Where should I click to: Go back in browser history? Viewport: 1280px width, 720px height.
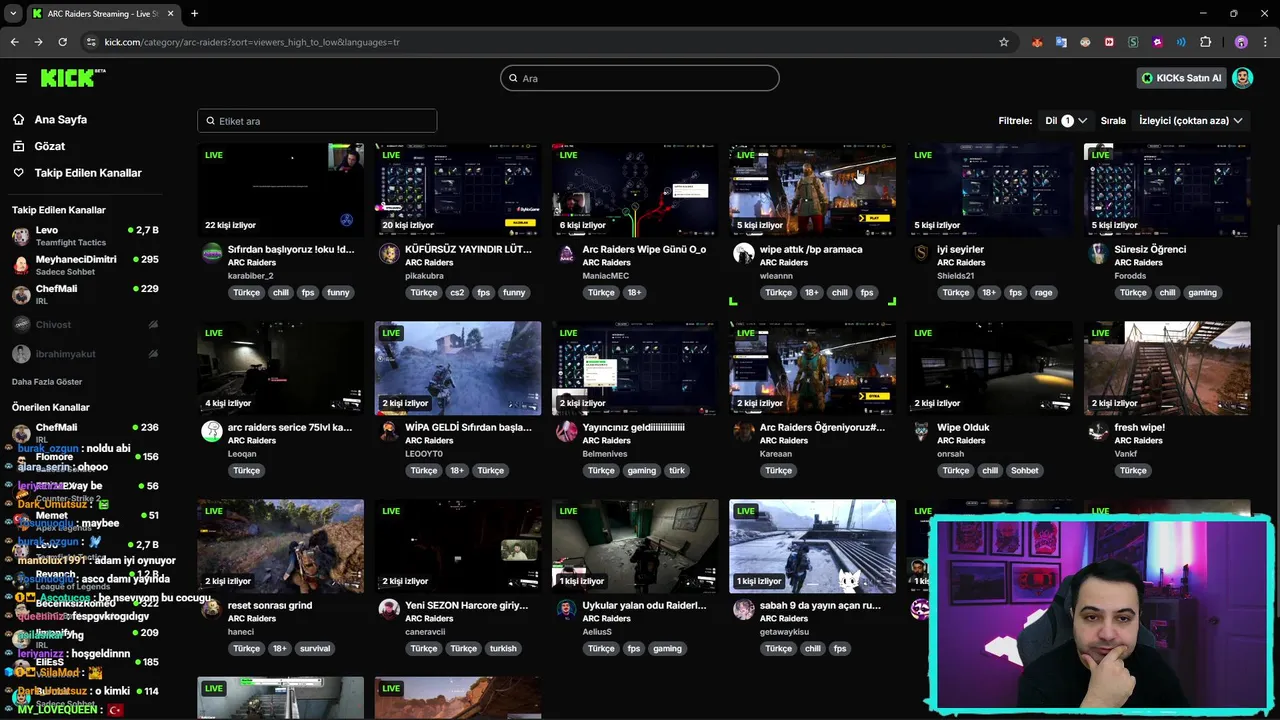point(14,42)
